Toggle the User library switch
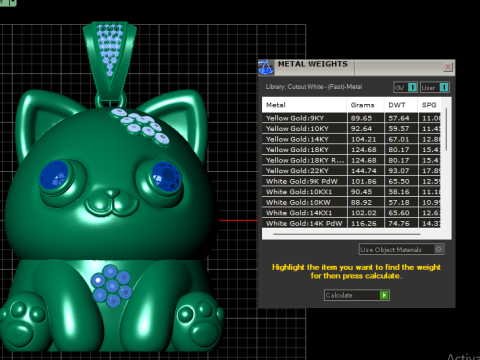480x360 pixels. tap(435, 87)
